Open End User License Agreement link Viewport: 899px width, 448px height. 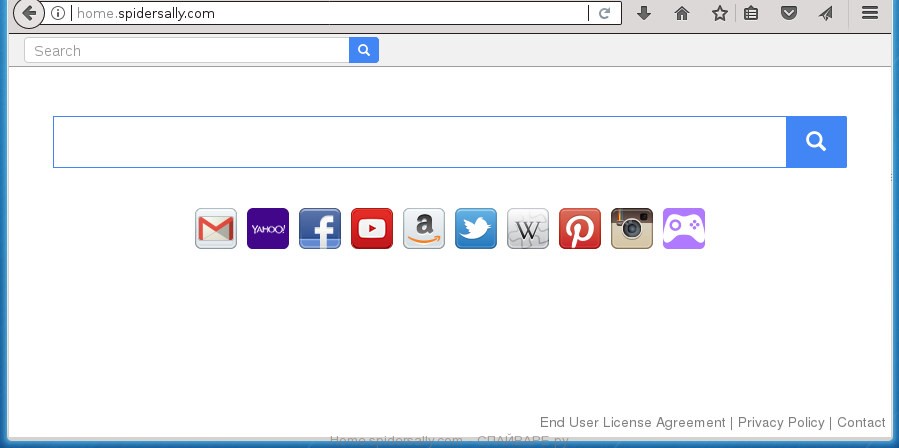(632, 423)
